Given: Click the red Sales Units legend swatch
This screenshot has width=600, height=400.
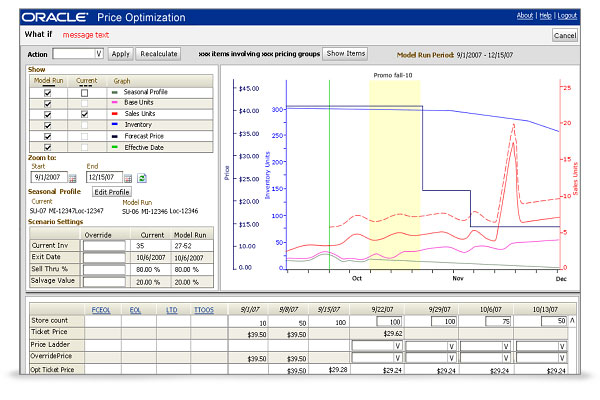Looking at the screenshot, I should [114, 114].
